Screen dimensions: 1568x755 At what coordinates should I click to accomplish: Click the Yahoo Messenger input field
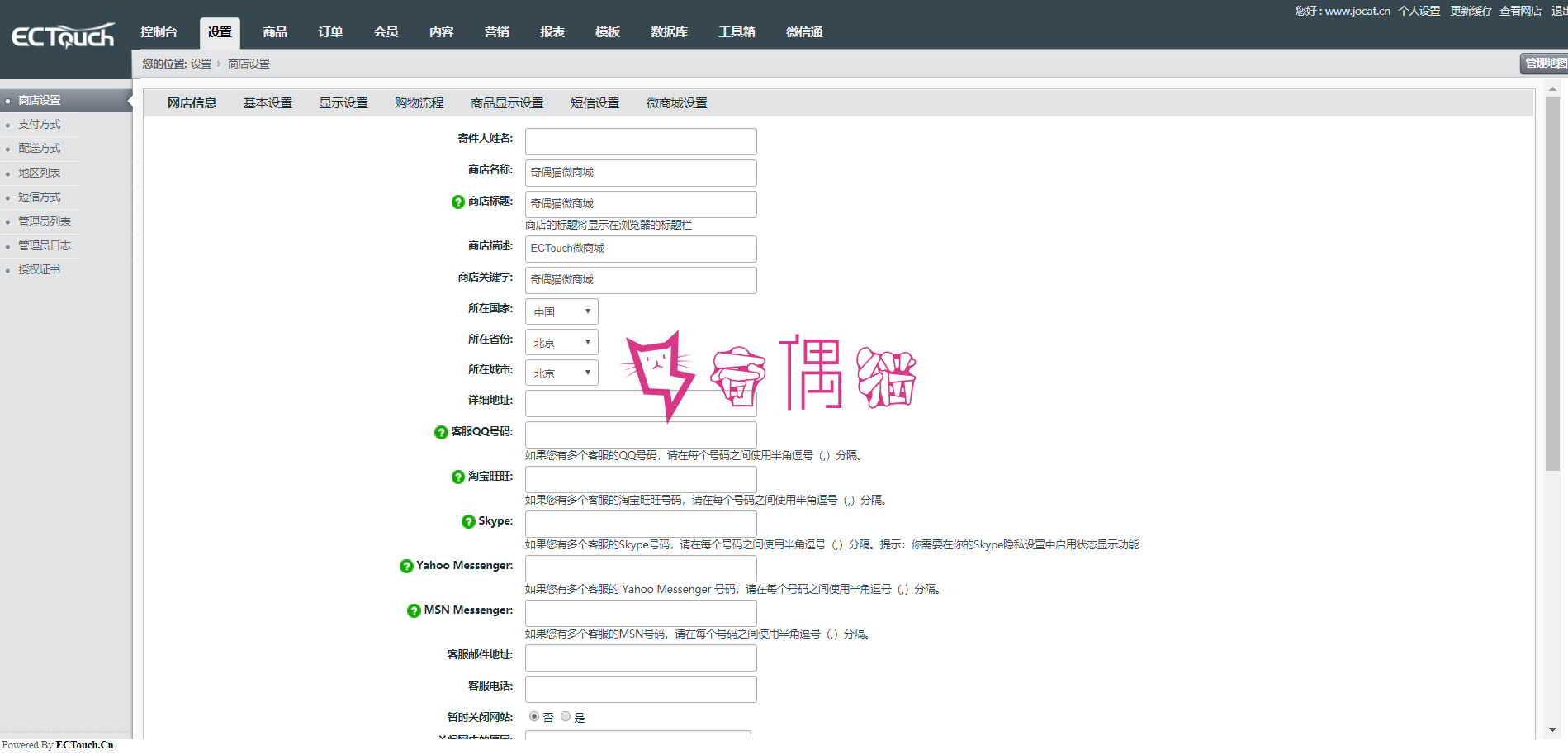[x=641, y=568]
